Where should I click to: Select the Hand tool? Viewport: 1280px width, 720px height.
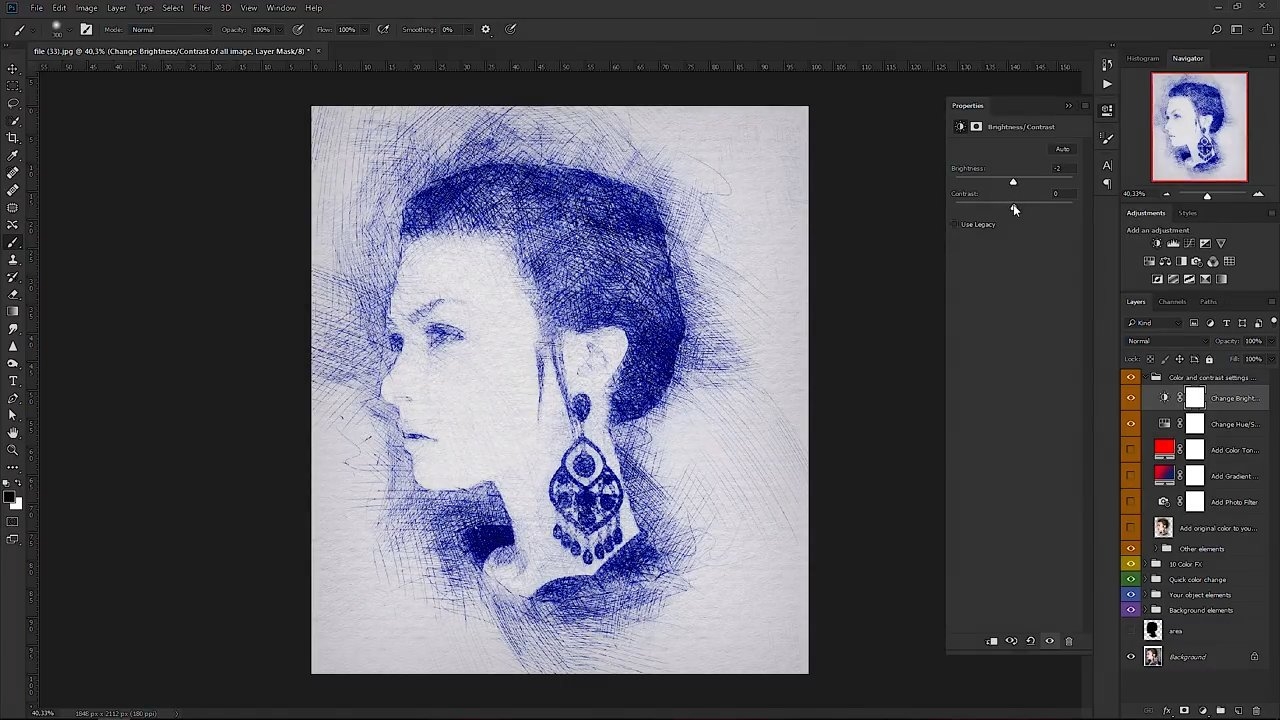point(13,433)
